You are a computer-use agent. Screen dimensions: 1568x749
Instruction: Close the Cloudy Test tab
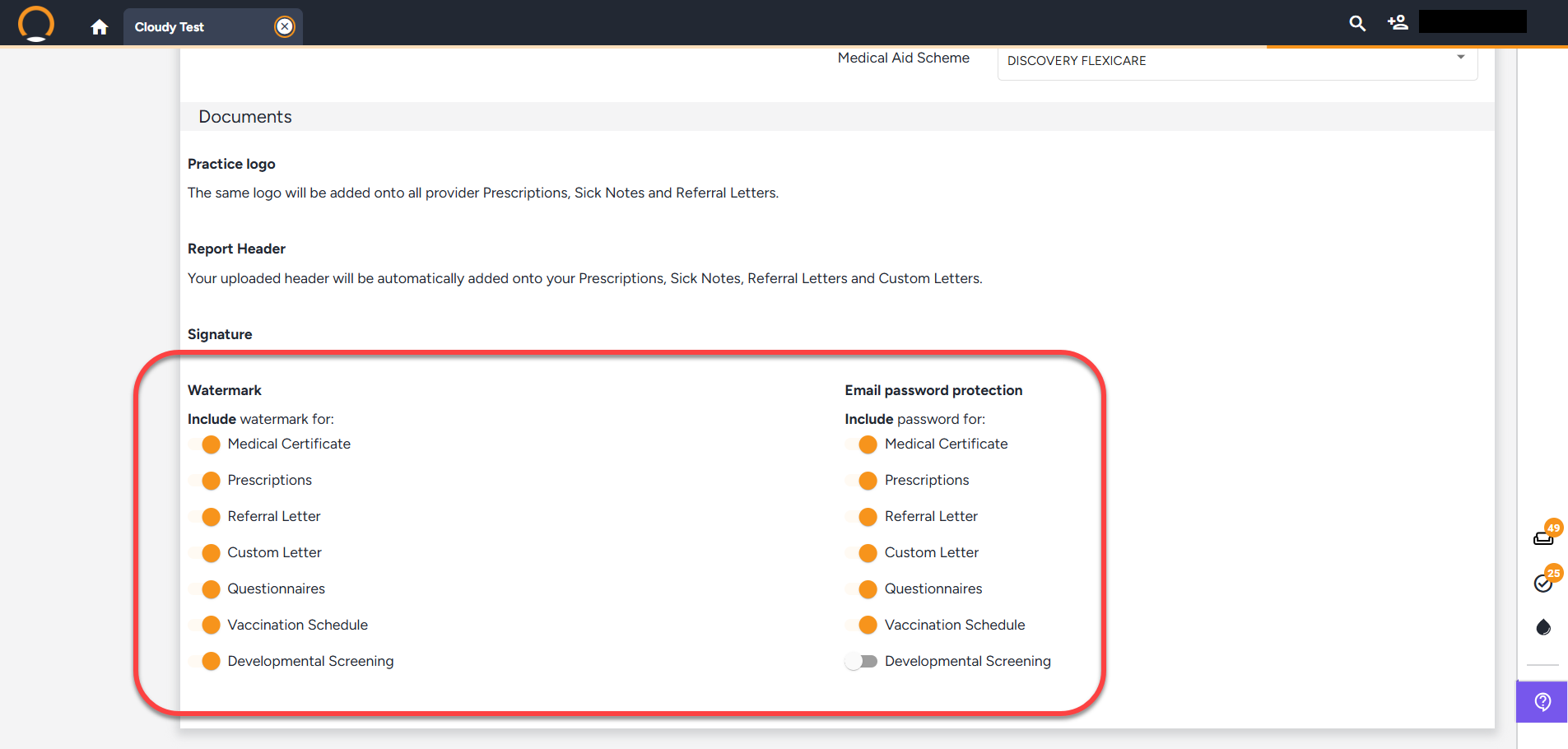tap(284, 27)
